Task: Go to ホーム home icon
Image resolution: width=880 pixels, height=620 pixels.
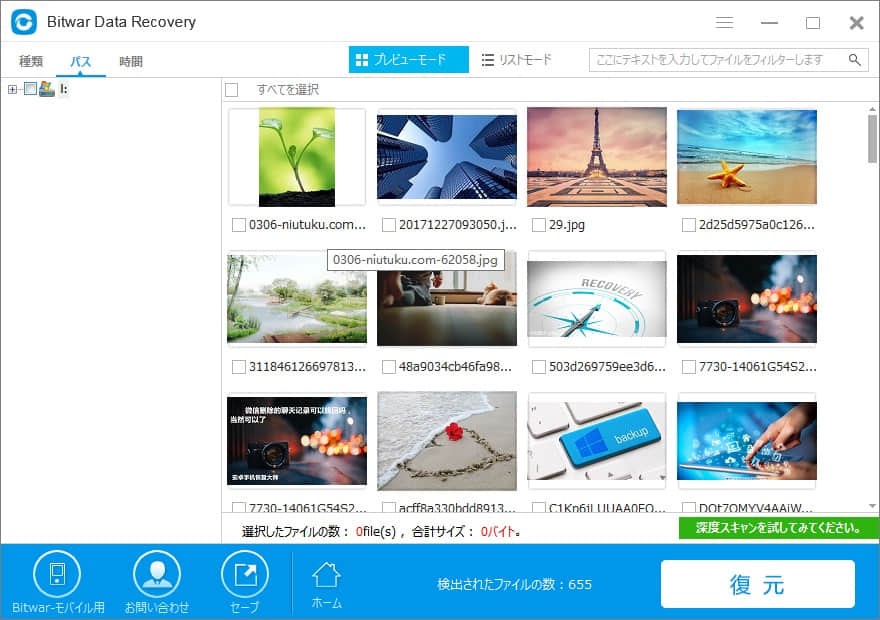Action: 326,575
